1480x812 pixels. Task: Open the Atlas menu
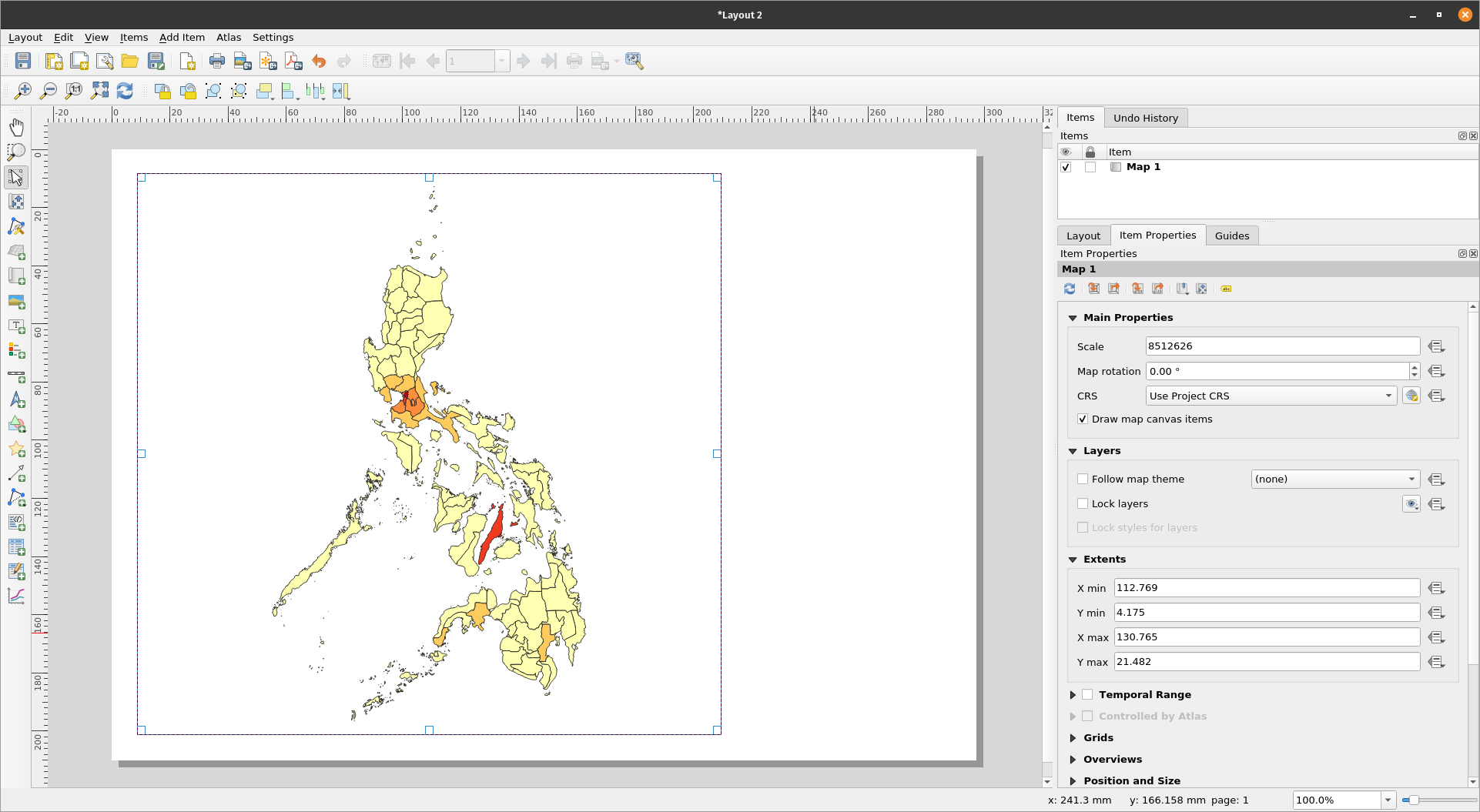[228, 38]
